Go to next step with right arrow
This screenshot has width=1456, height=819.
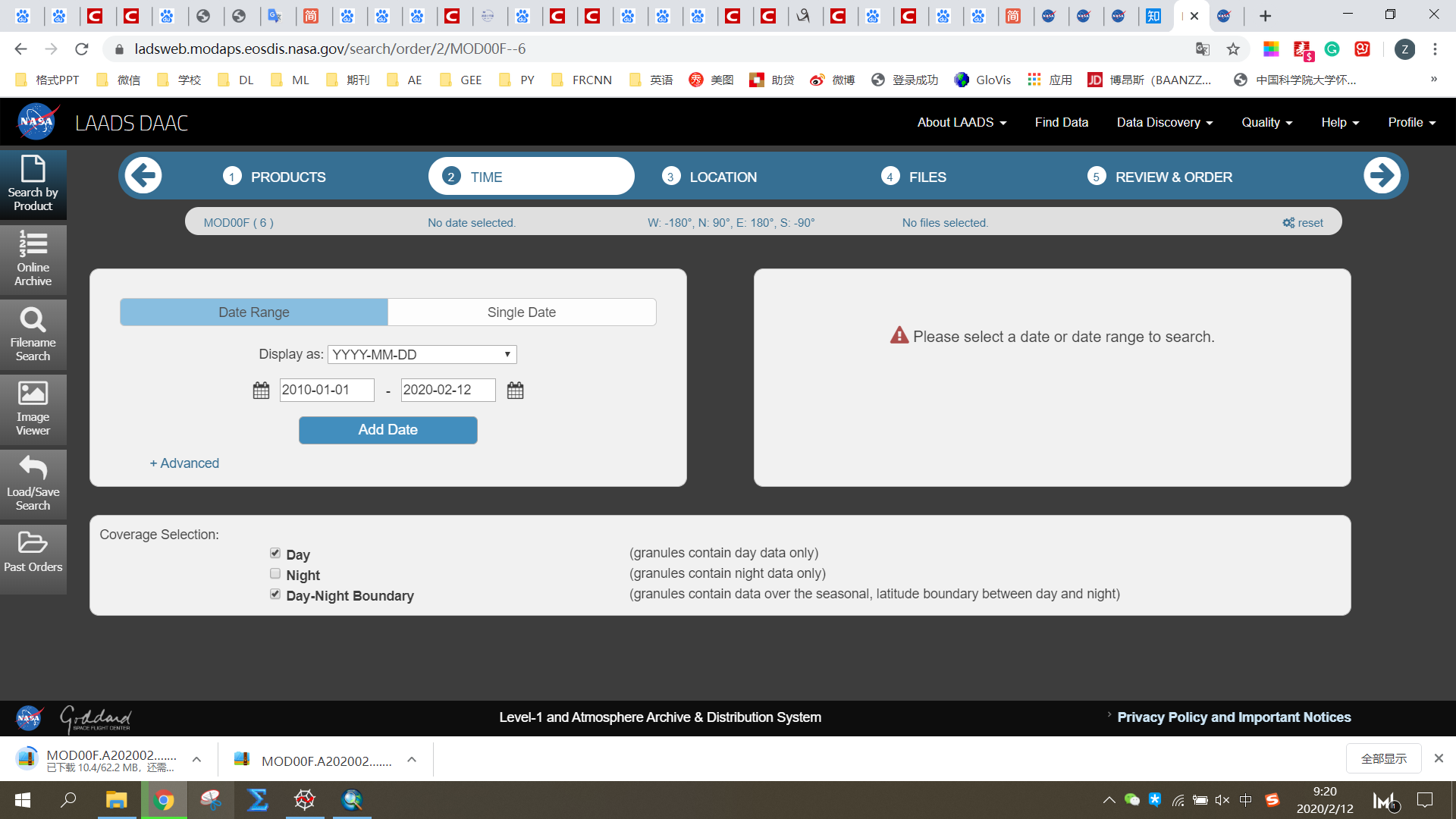tap(1381, 176)
